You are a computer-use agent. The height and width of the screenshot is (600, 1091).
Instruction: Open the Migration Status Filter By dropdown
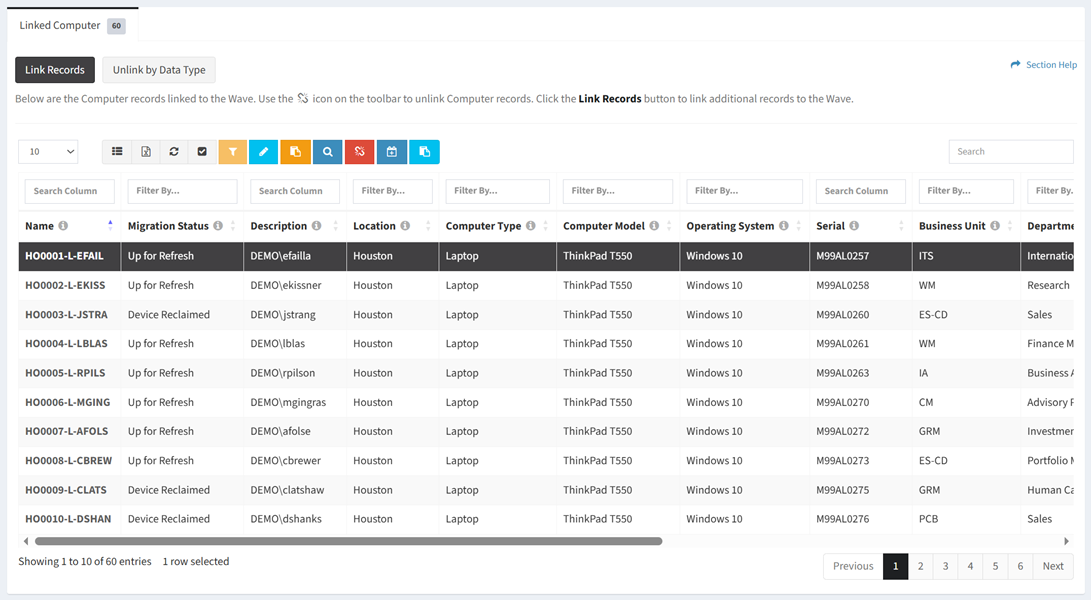tap(182, 191)
